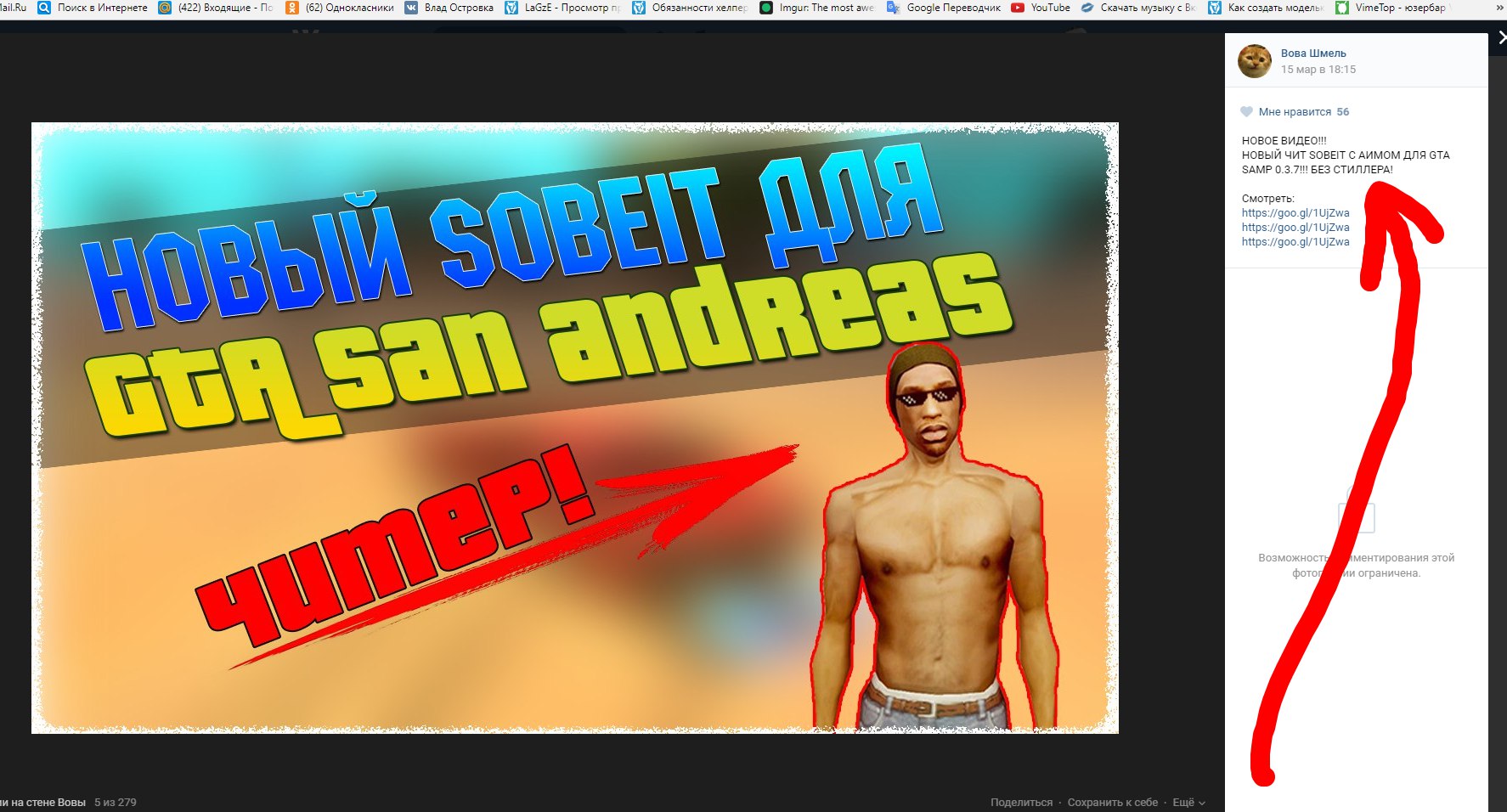Open the LaGzE - Просмотр bookmark
The height and width of the screenshot is (812, 1507).
pyautogui.click(x=563, y=8)
